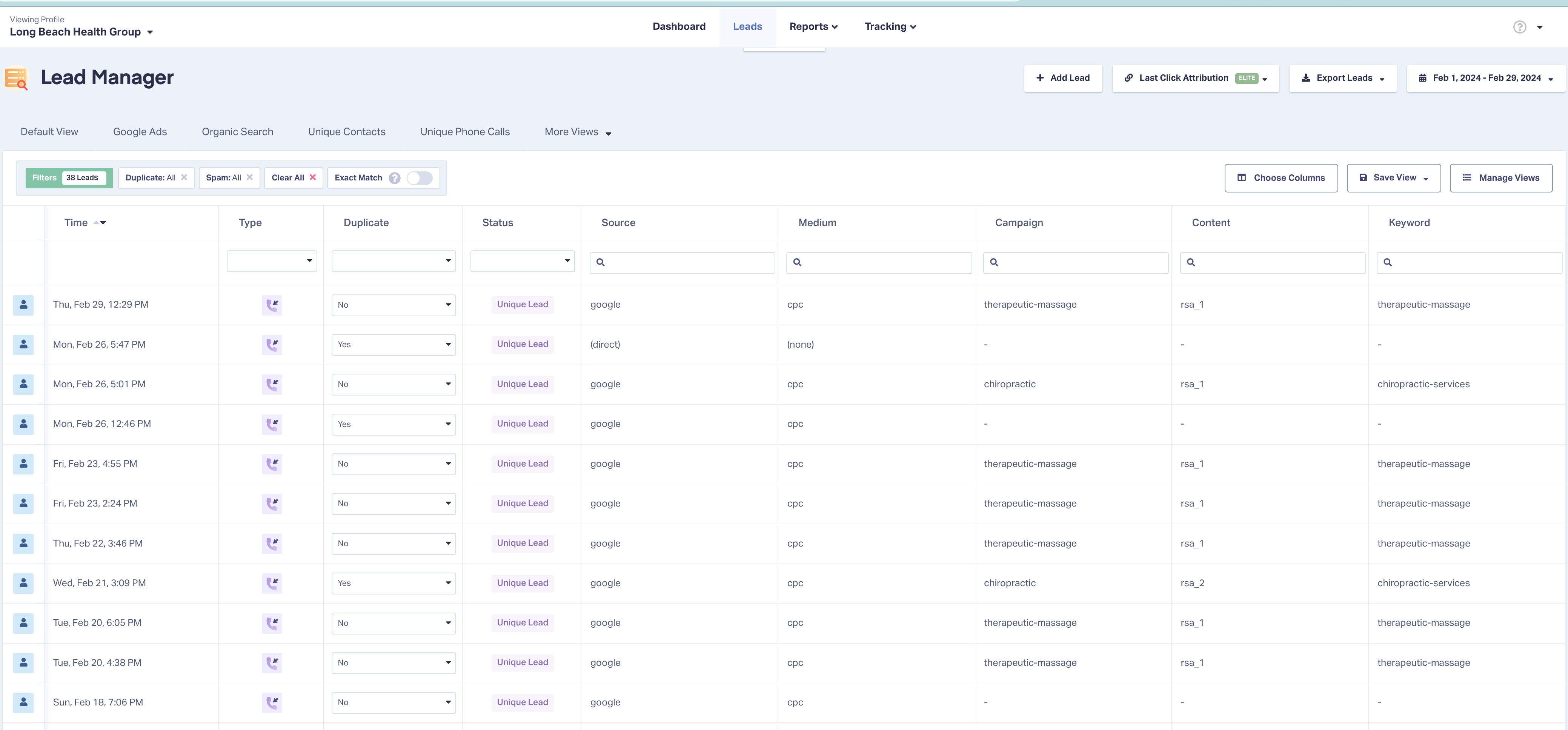Open contact icon for Sun, Feb 18 lead
Screen dimensions: 1568x730
(23, 702)
